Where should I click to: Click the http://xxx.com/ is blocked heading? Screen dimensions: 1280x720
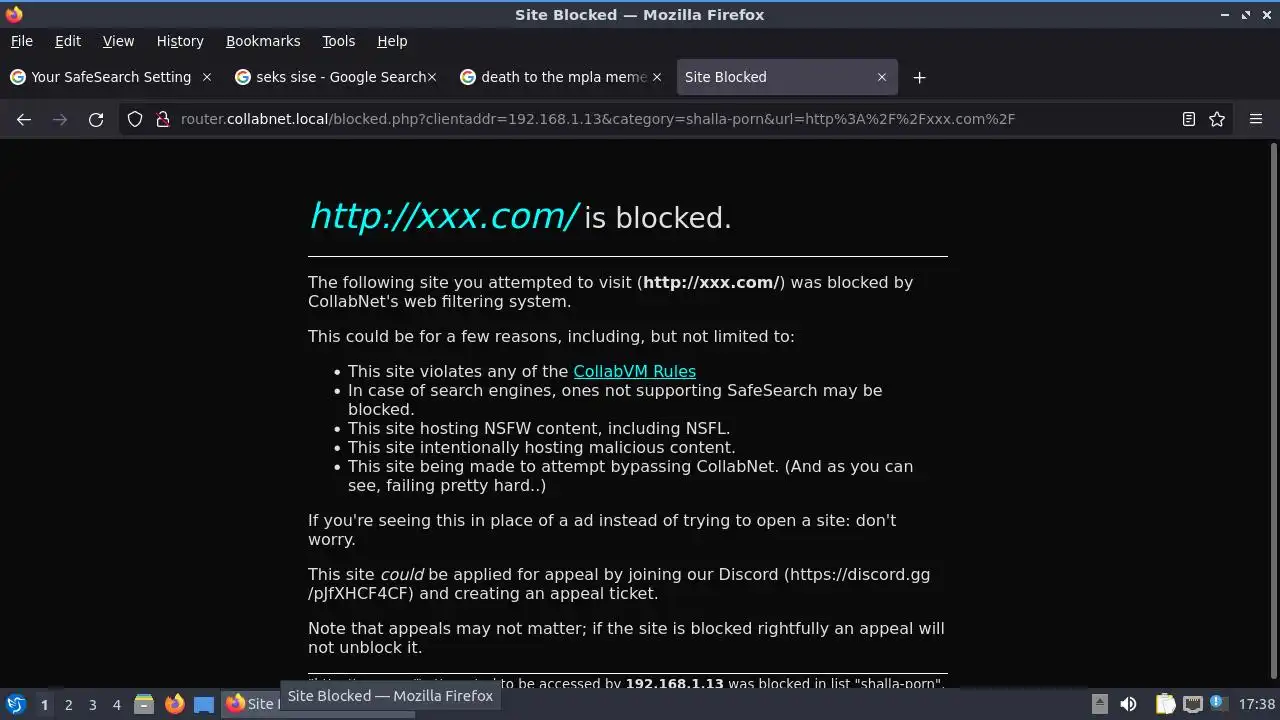click(x=520, y=216)
